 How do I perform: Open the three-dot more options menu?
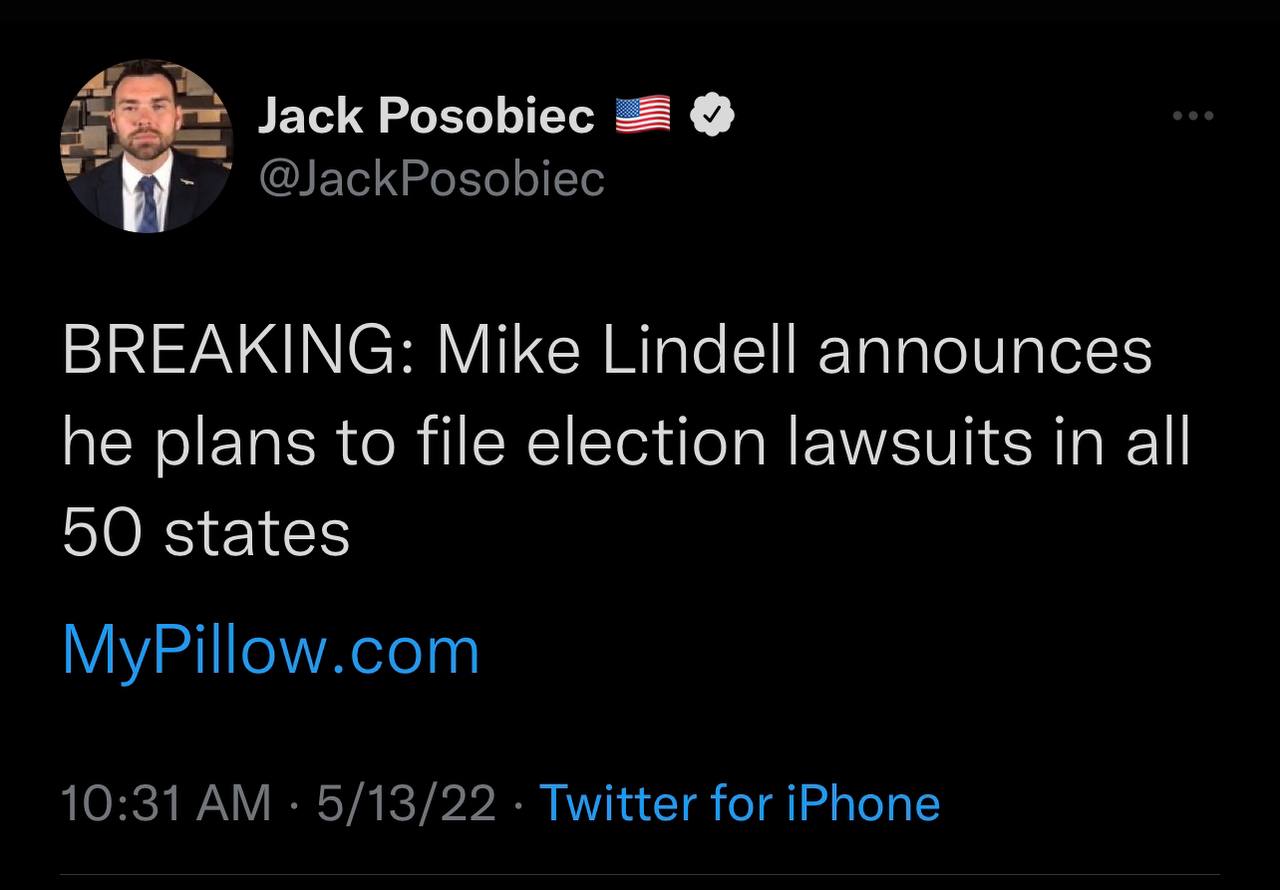(1193, 117)
